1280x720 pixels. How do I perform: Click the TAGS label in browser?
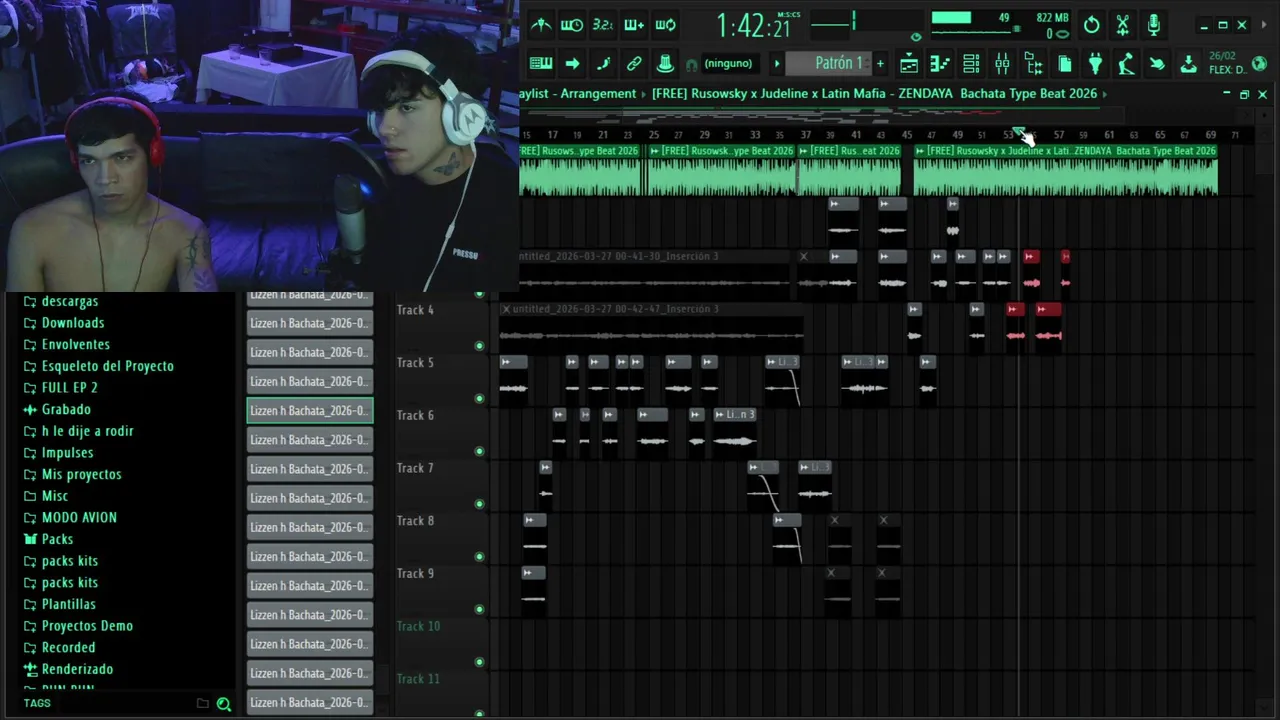(x=37, y=704)
